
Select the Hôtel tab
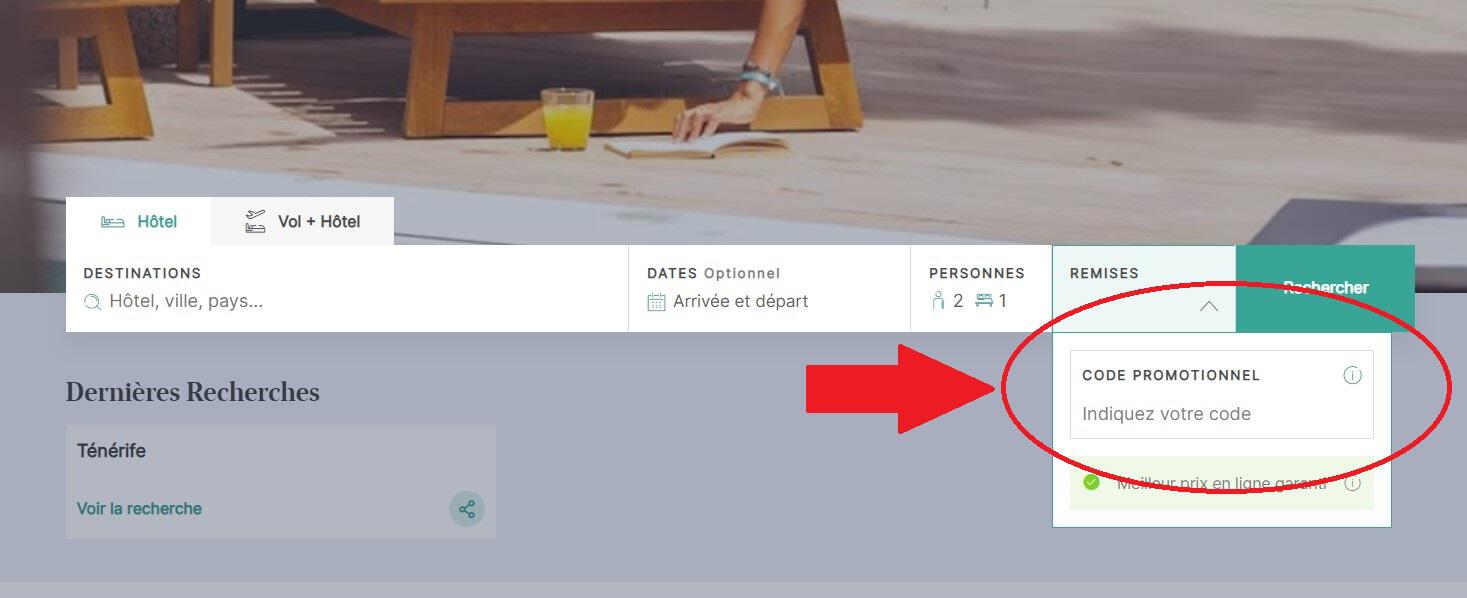pos(138,221)
